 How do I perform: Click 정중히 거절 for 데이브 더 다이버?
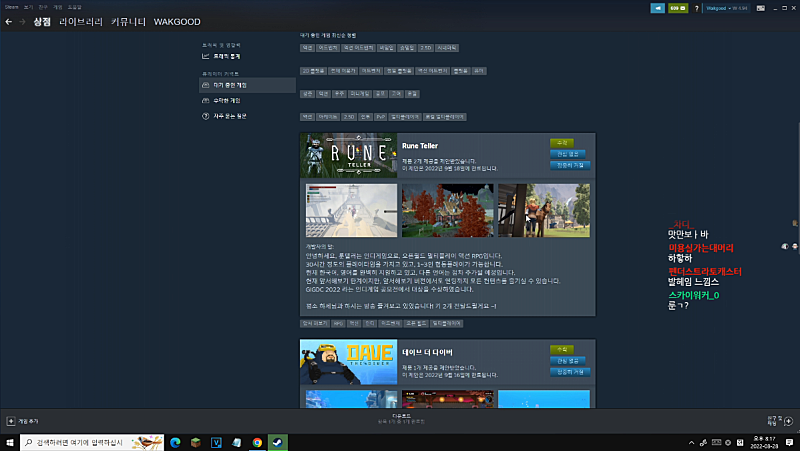coord(570,371)
